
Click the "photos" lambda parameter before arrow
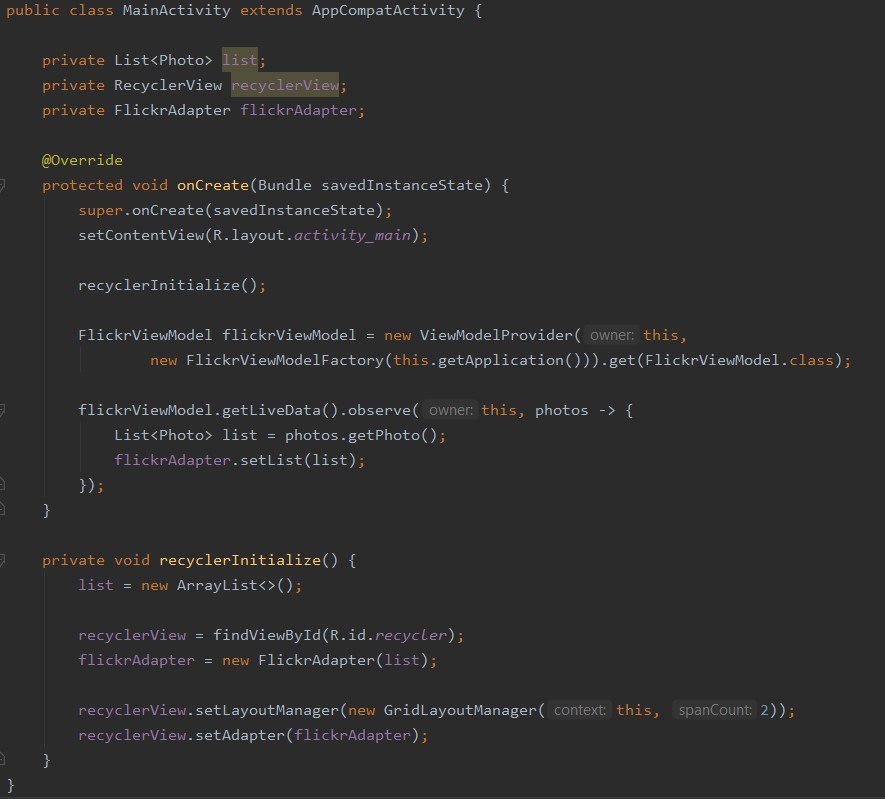(x=562, y=410)
